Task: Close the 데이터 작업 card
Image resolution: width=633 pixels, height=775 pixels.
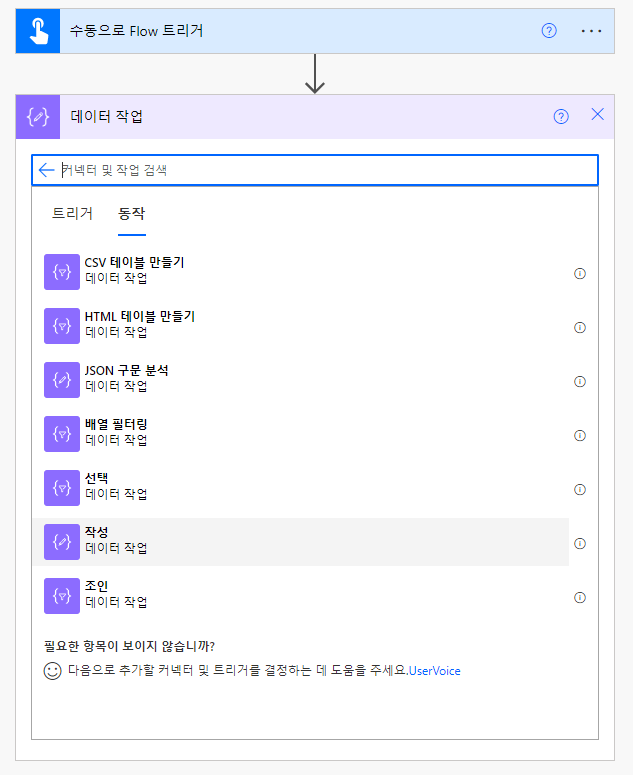Action: 597,115
